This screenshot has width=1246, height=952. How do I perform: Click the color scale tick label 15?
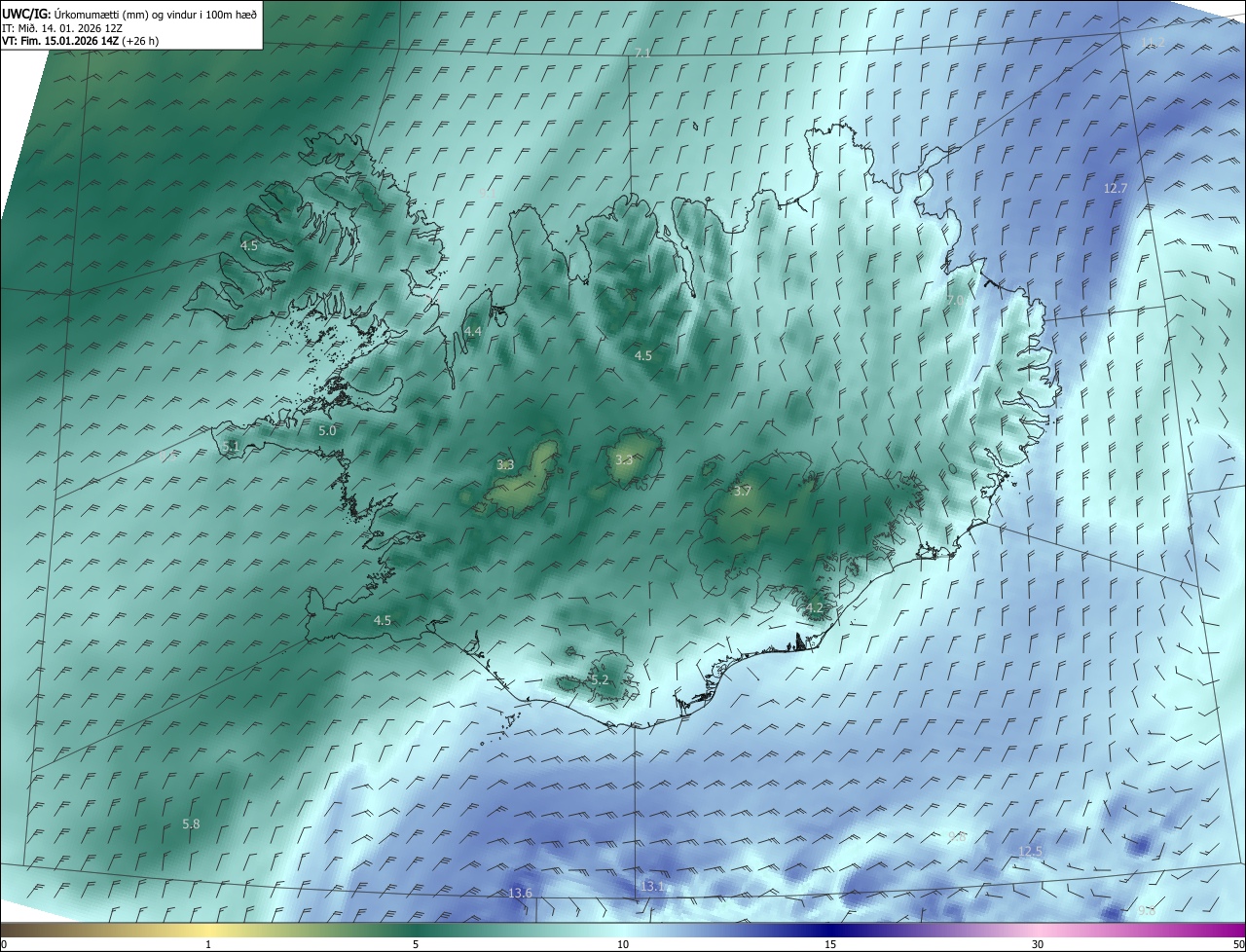click(830, 944)
